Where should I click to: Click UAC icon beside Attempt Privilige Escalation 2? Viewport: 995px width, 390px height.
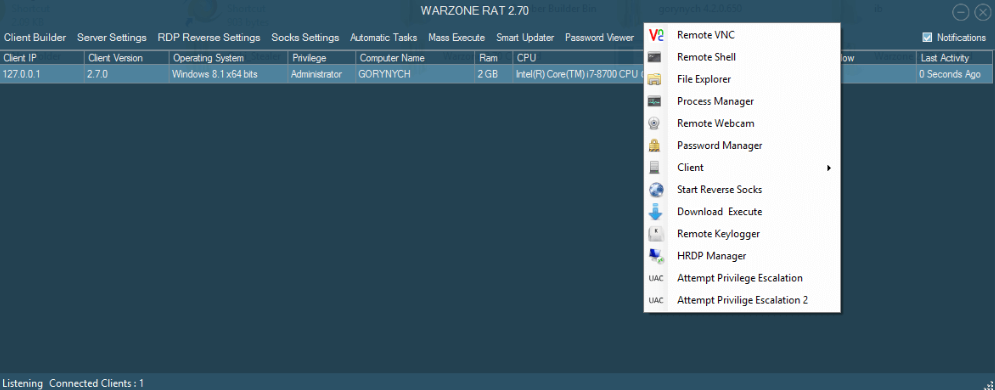click(656, 301)
